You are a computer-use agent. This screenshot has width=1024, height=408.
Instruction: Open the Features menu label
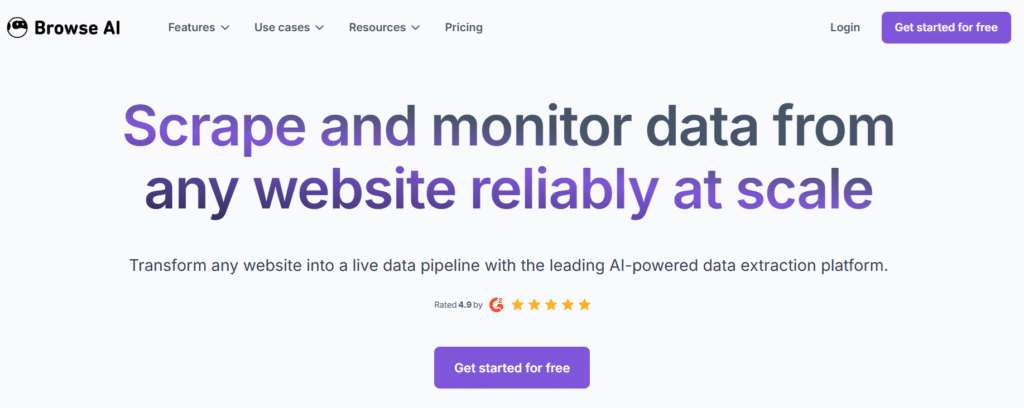point(191,28)
